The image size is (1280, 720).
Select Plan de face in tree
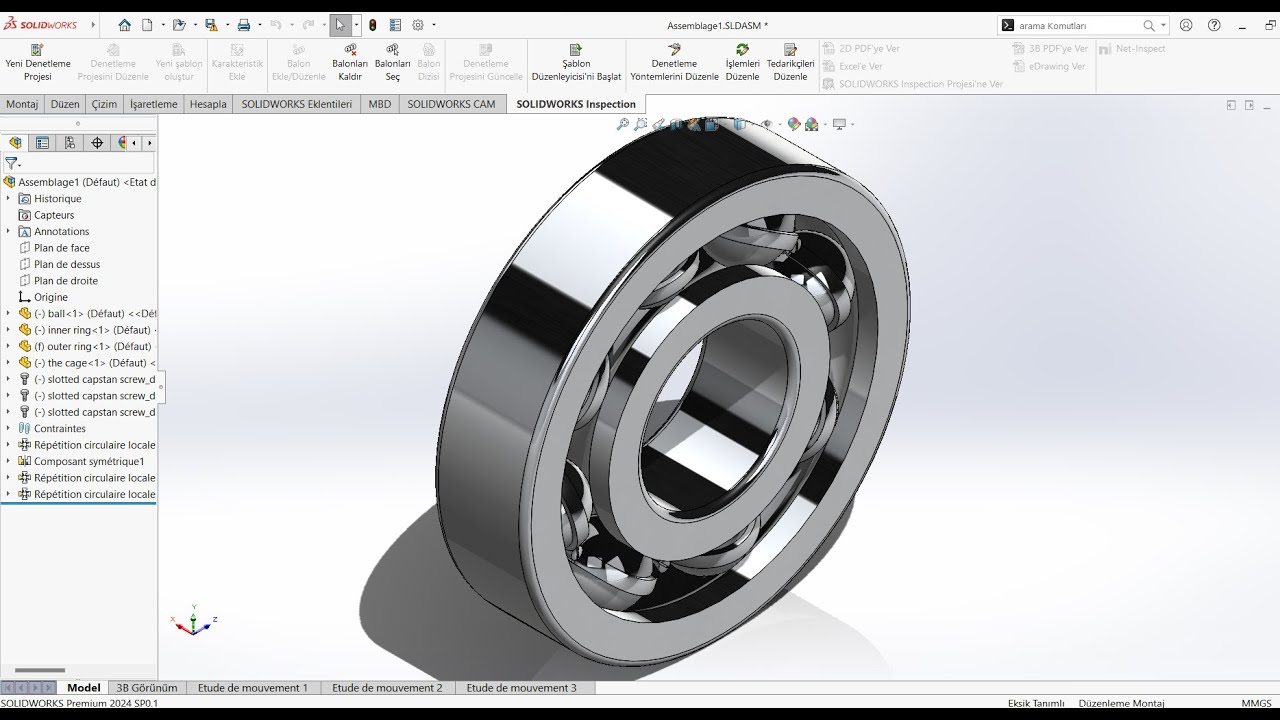[x=62, y=248]
